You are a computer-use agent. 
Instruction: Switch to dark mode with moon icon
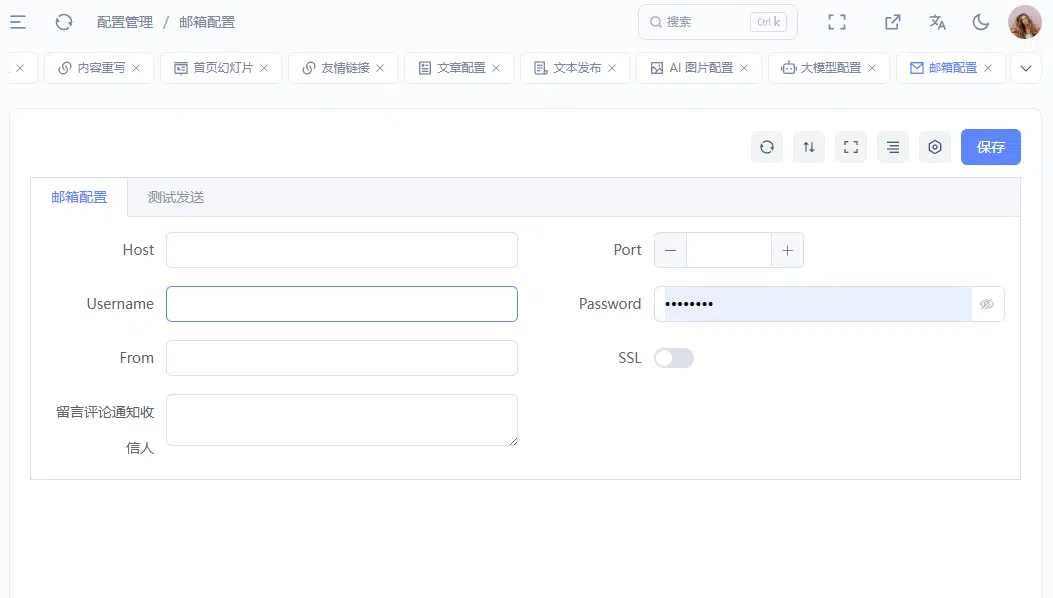(981, 22)
